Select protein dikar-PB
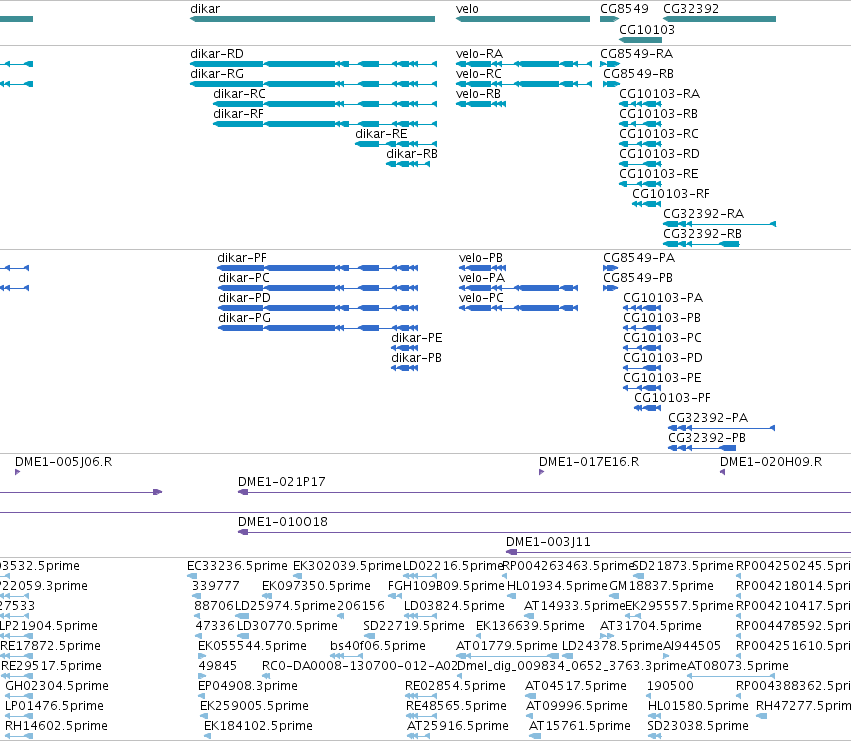 coord(417,358)
